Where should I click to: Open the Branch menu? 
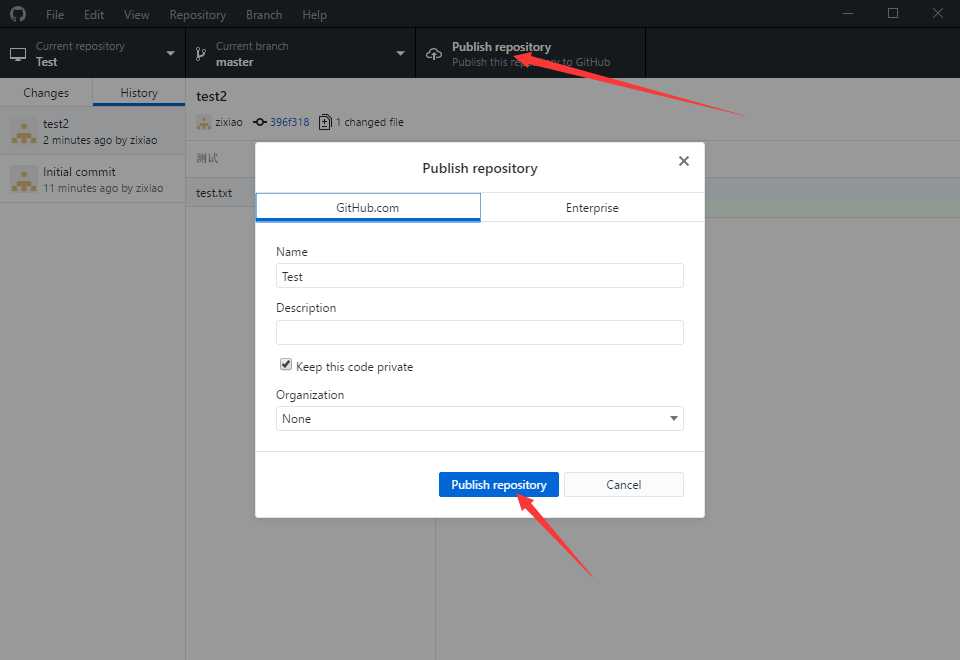264,15
